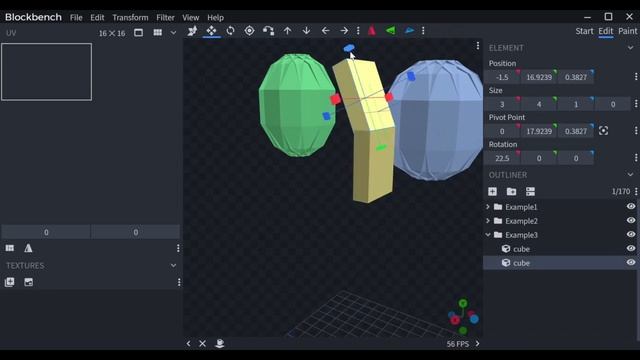Add a new cube in Outliner
This screenshot has height=360, width=640.
[x=492, y=191]
